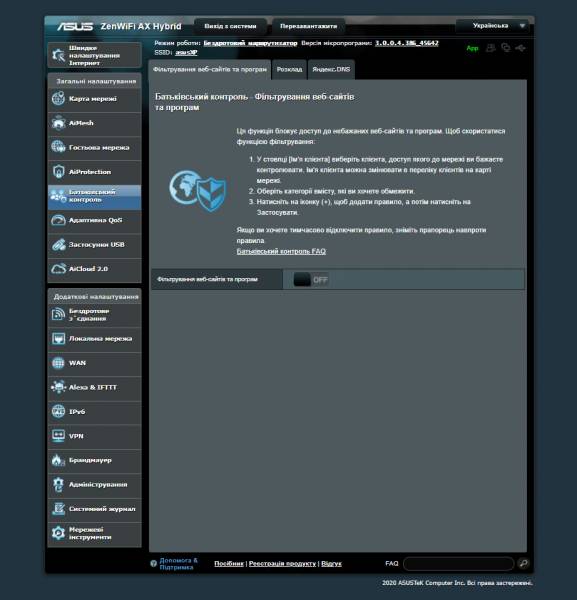Open AiMesh menu item
The height and width of the screenshot is (600, 577).
click(x=95, y=123)
